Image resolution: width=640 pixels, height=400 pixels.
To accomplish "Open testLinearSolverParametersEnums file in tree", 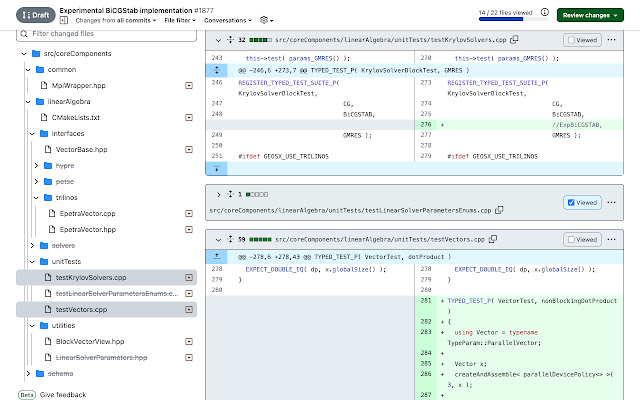I will point(117,293).
